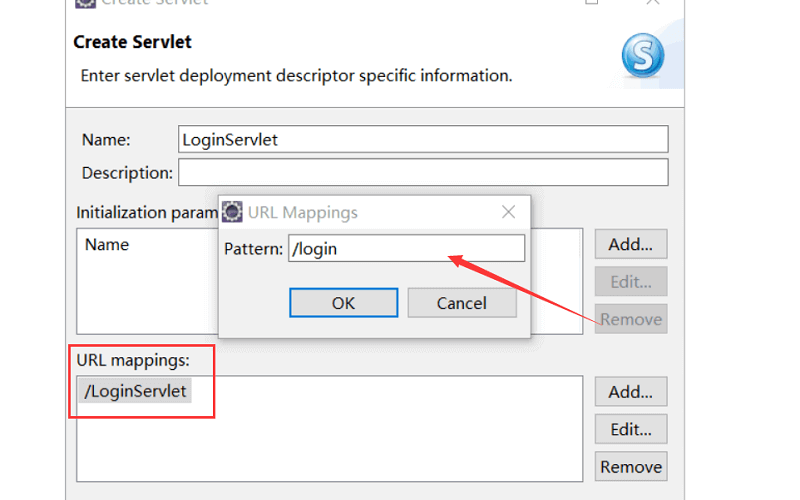Click the servlet wizard globe banner icon
The height and width of the screenshot is (500, 800).
(642, 58)
